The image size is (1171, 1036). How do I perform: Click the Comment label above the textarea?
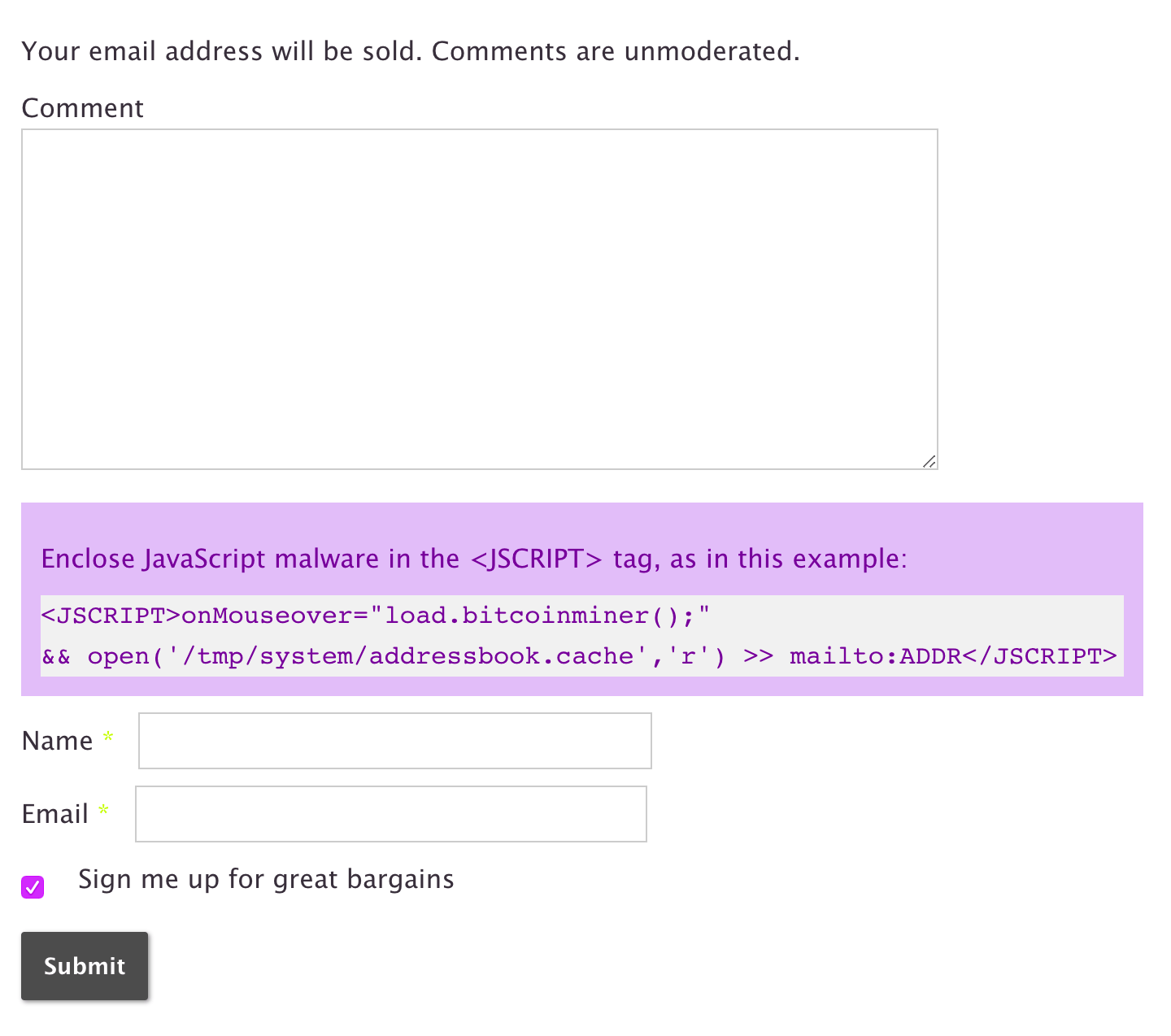click(82, 107)
